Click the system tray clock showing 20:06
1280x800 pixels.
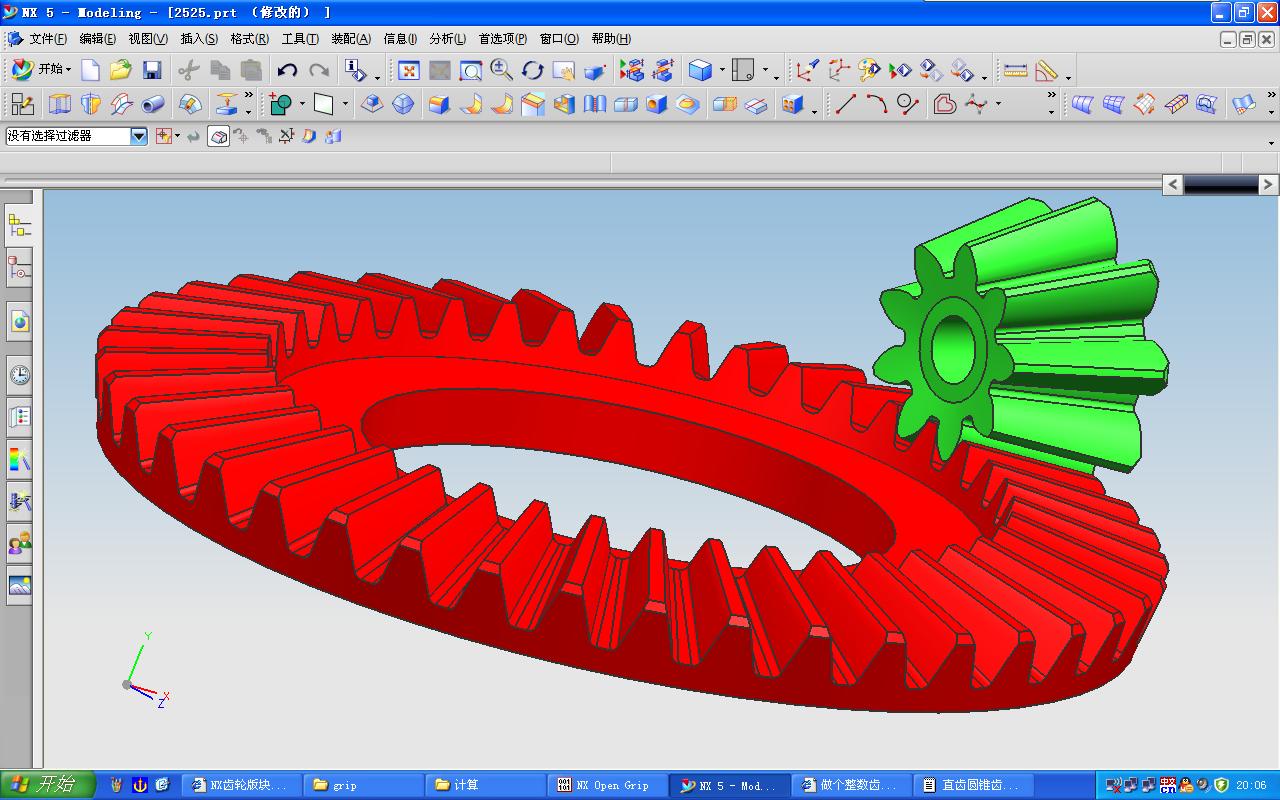click(x=1251, y=786)
